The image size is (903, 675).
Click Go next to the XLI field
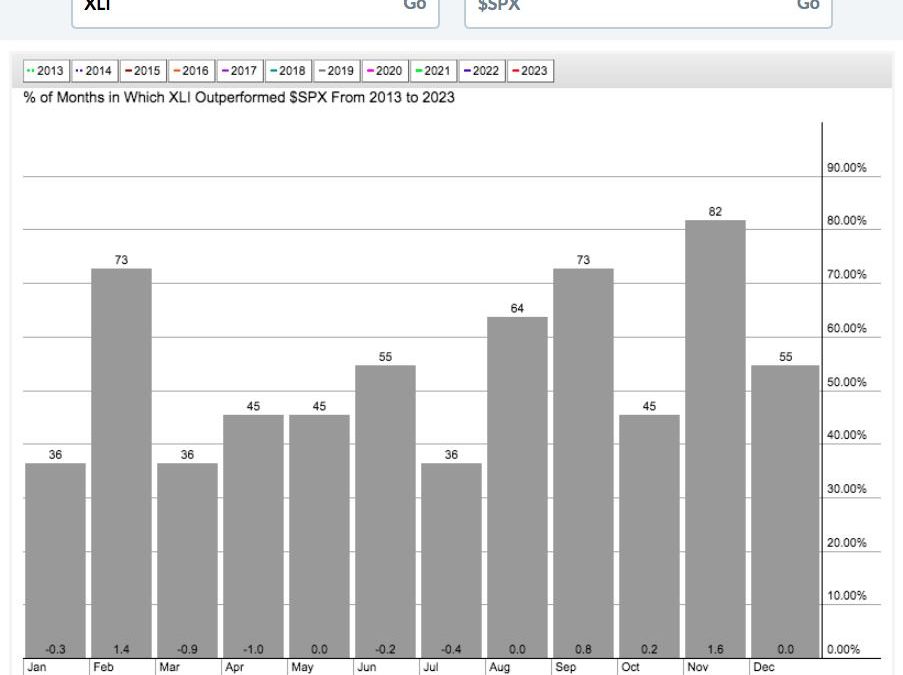[415, 5]
